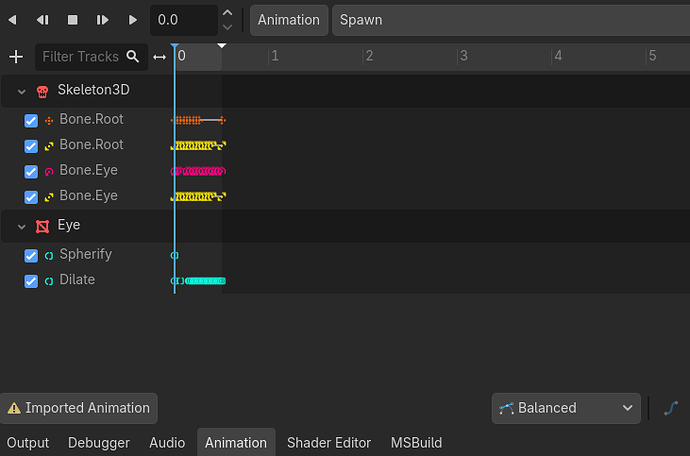The height and width of the screenshot is (456, 690).
Task: Click the blend shape icon for Spherify
Action: tap(49, 256)
